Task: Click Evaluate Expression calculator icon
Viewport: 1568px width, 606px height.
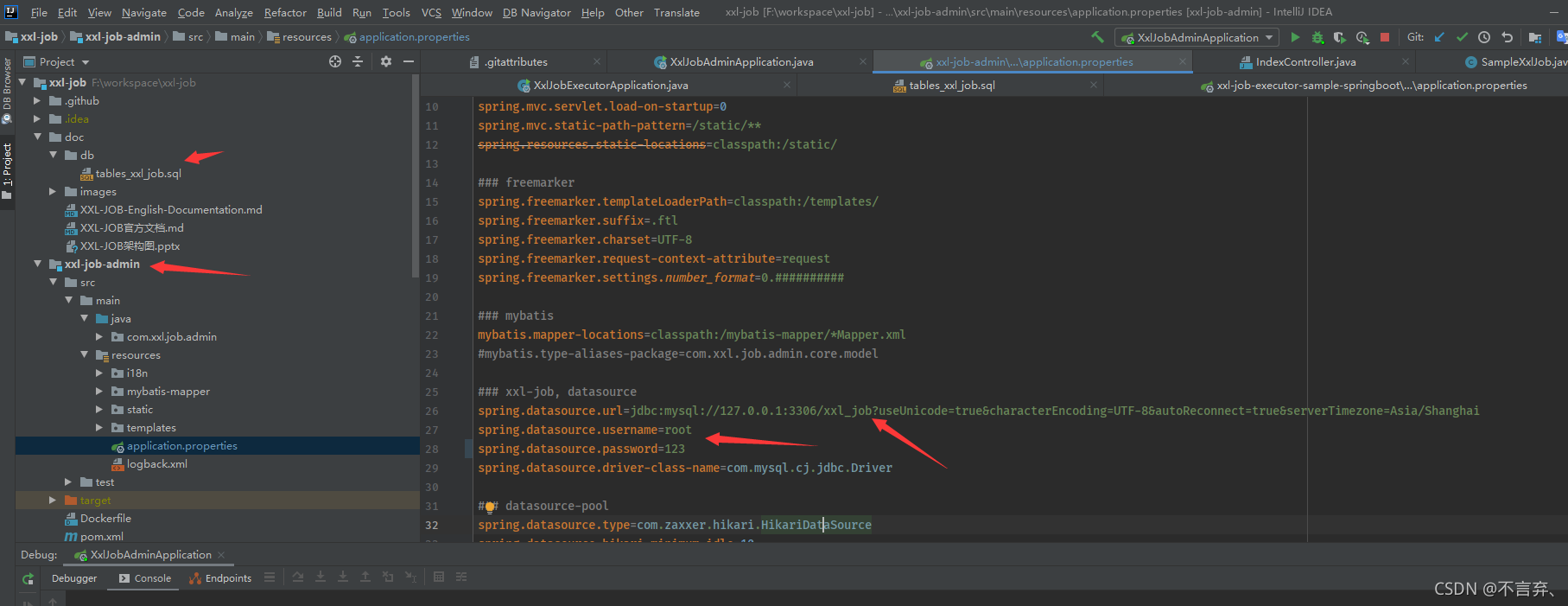Action: click(439, 577)
